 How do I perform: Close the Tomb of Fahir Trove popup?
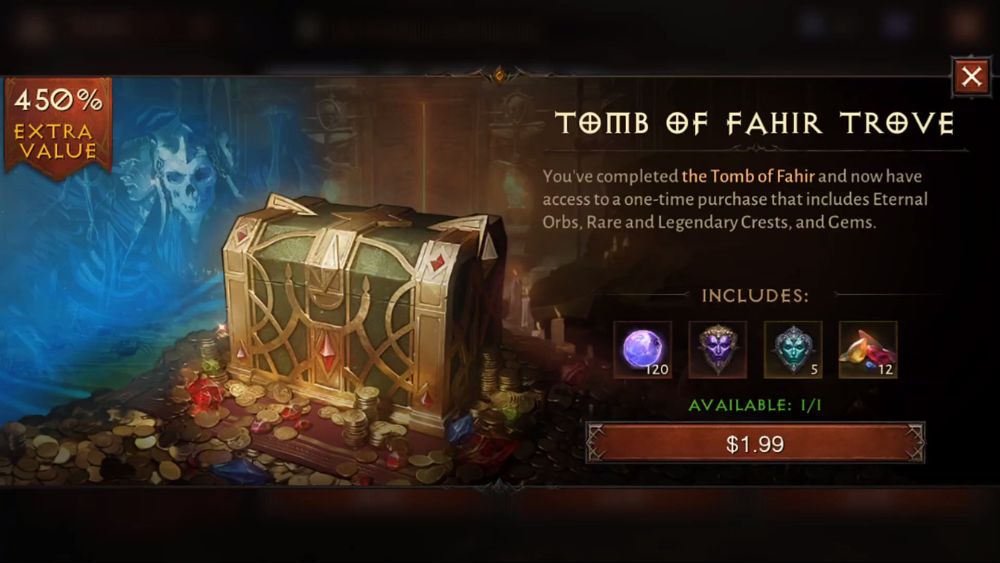pos(971,77)
